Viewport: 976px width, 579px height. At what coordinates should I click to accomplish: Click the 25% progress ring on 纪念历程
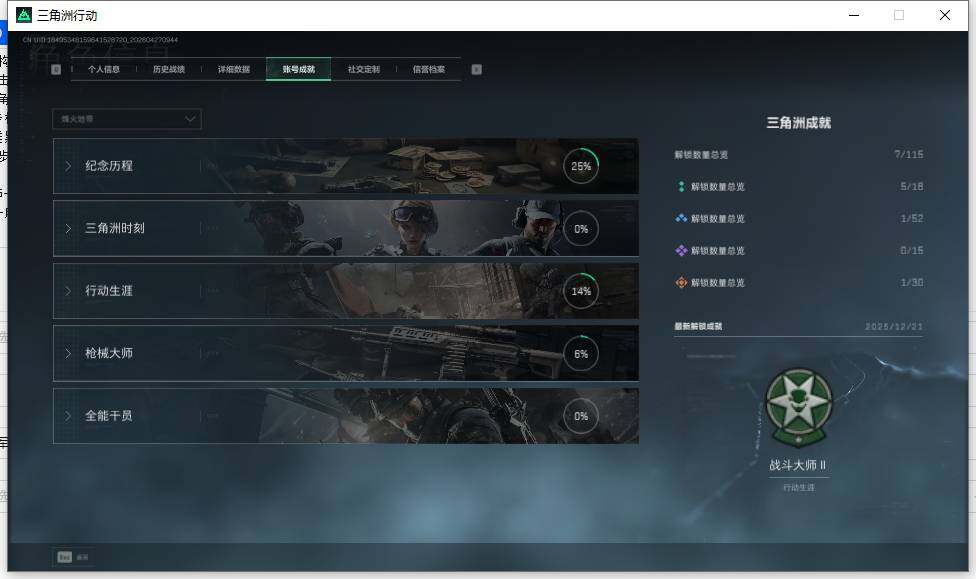coord(581,166)
